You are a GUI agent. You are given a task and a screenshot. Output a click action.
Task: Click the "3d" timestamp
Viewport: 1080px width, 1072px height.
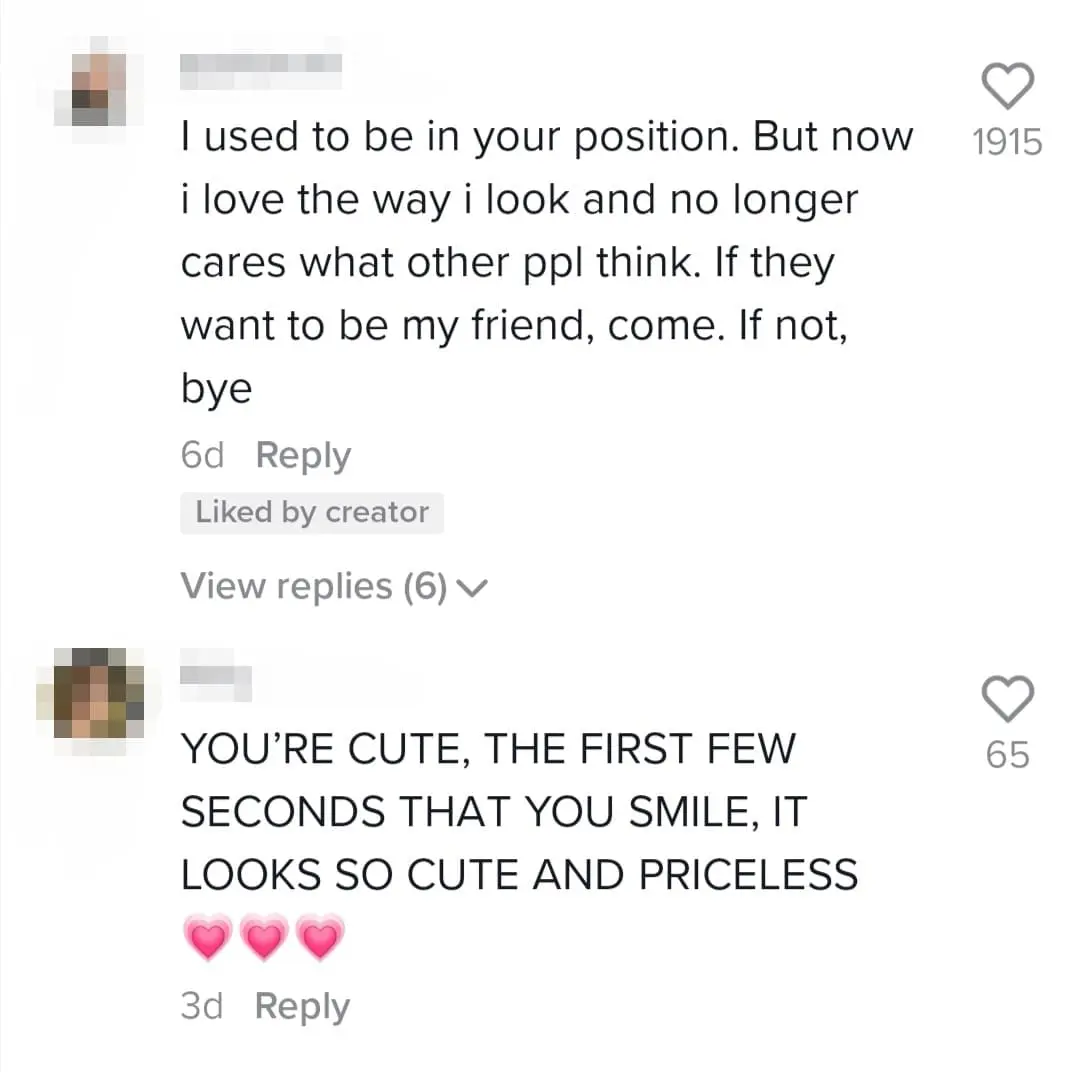(202, 1006)
